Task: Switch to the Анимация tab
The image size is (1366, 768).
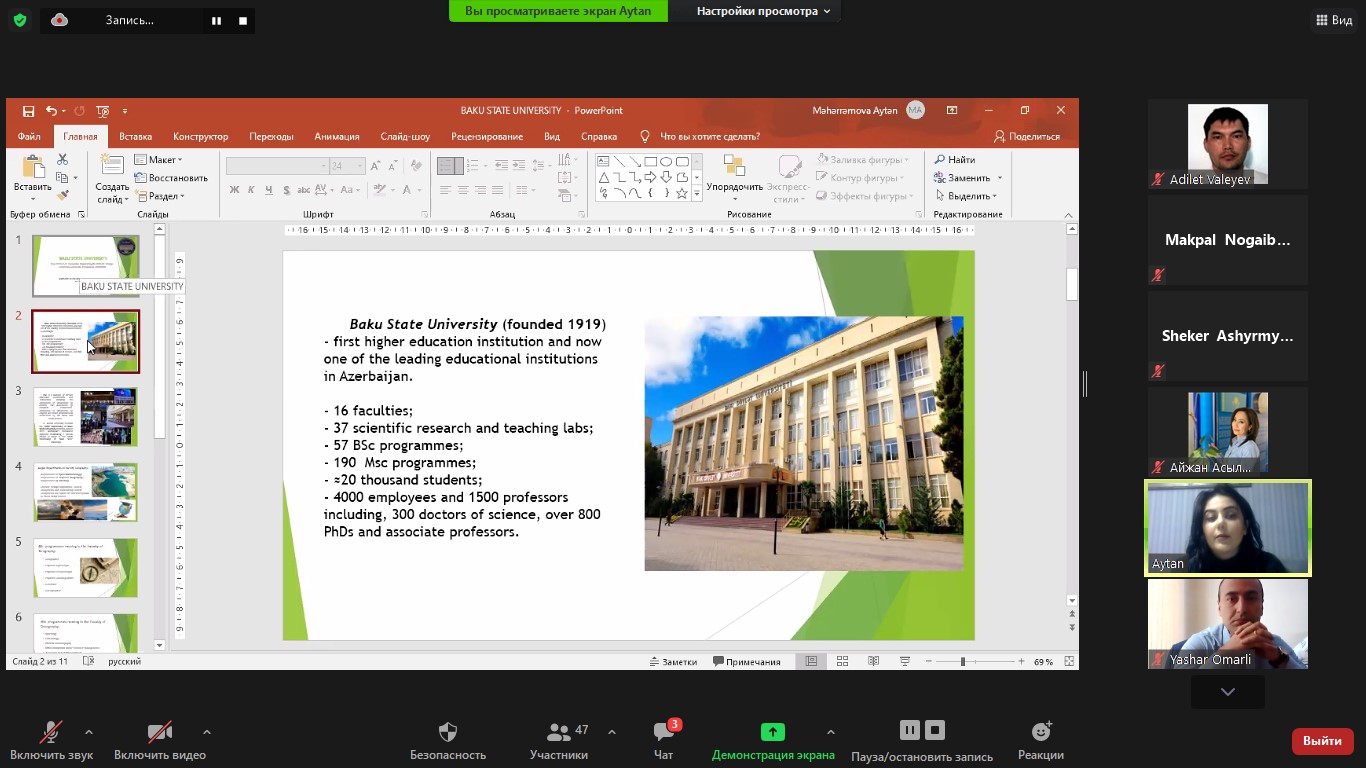Action: (337, 137)
